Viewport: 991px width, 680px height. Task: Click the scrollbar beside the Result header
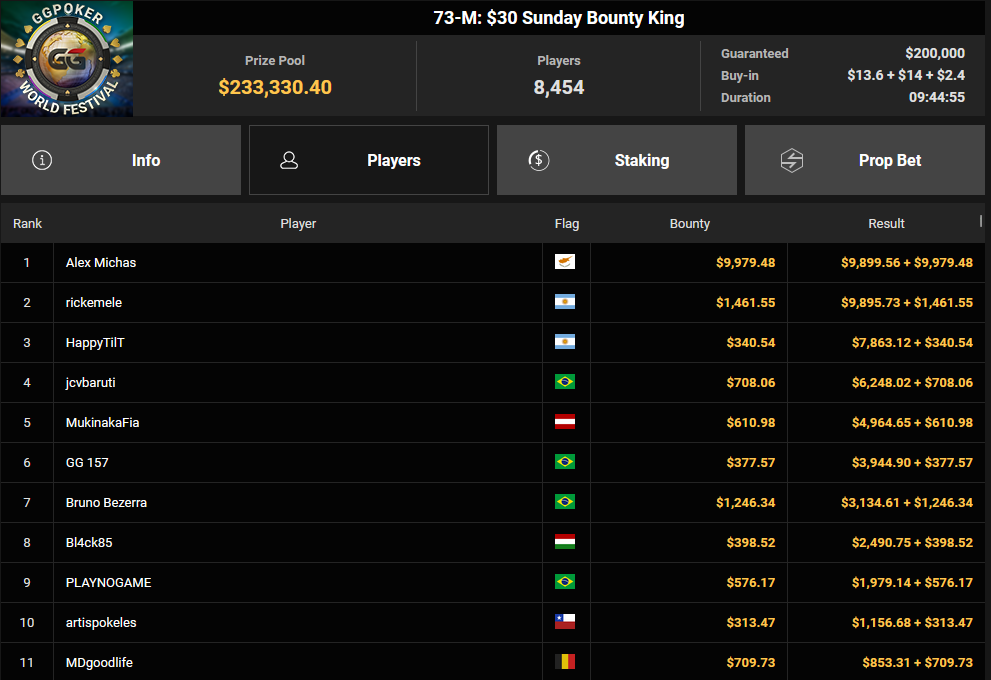(x=982, y=220)
